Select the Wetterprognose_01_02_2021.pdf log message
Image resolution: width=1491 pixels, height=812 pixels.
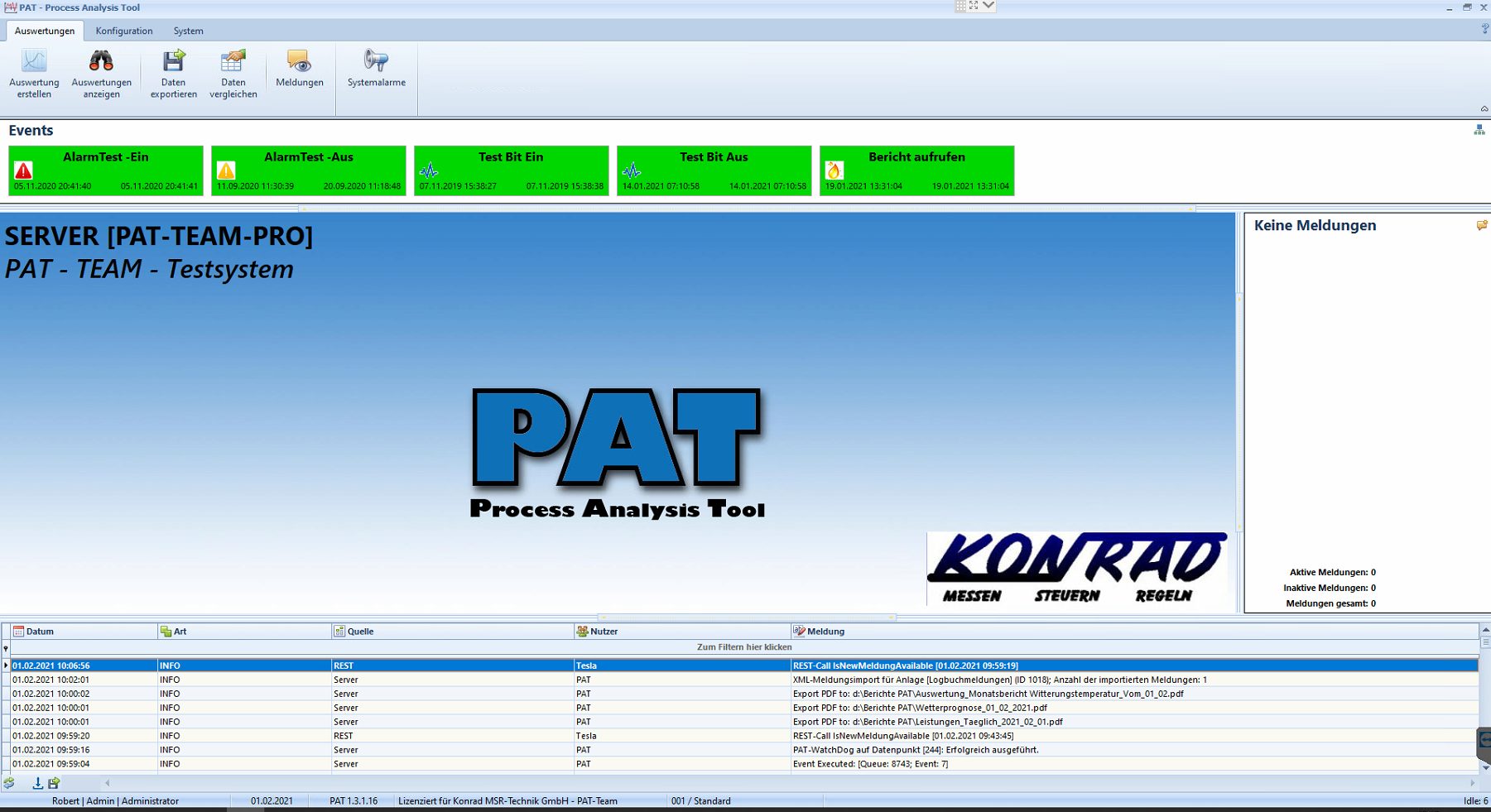(921, 708)
